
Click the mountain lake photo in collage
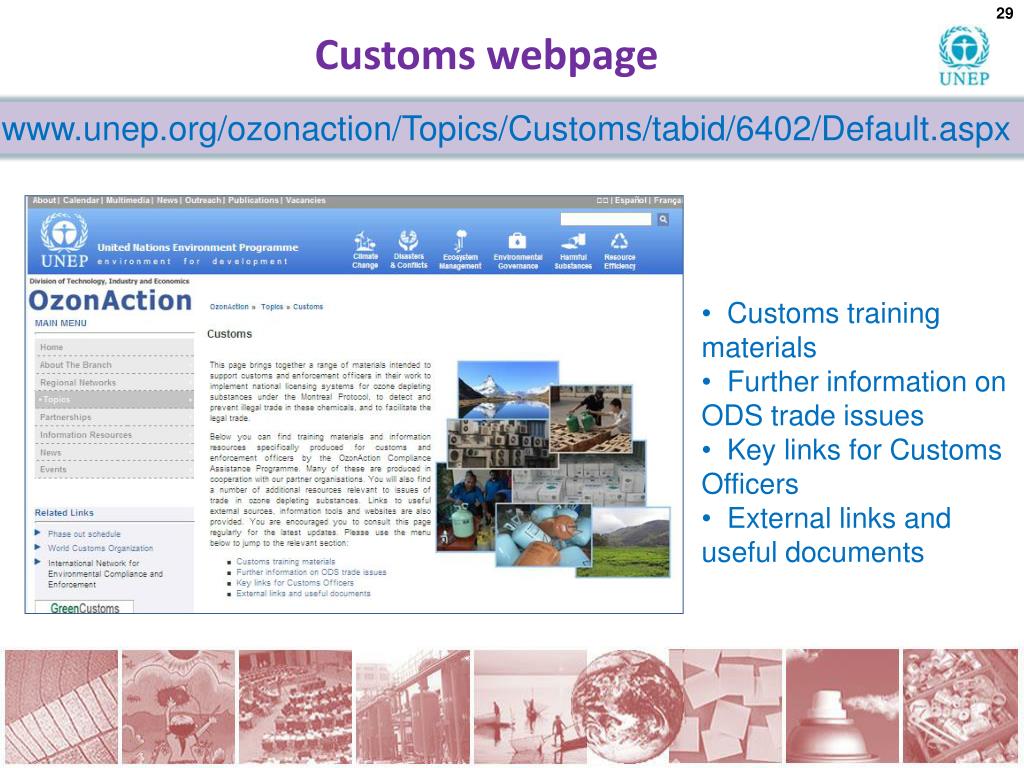coord(508,390)
